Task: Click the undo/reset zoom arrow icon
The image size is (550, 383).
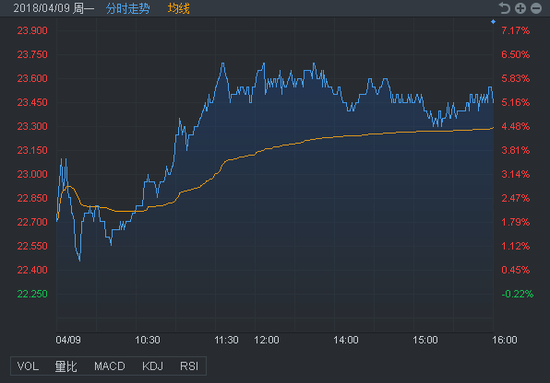Action: [504, 8]
